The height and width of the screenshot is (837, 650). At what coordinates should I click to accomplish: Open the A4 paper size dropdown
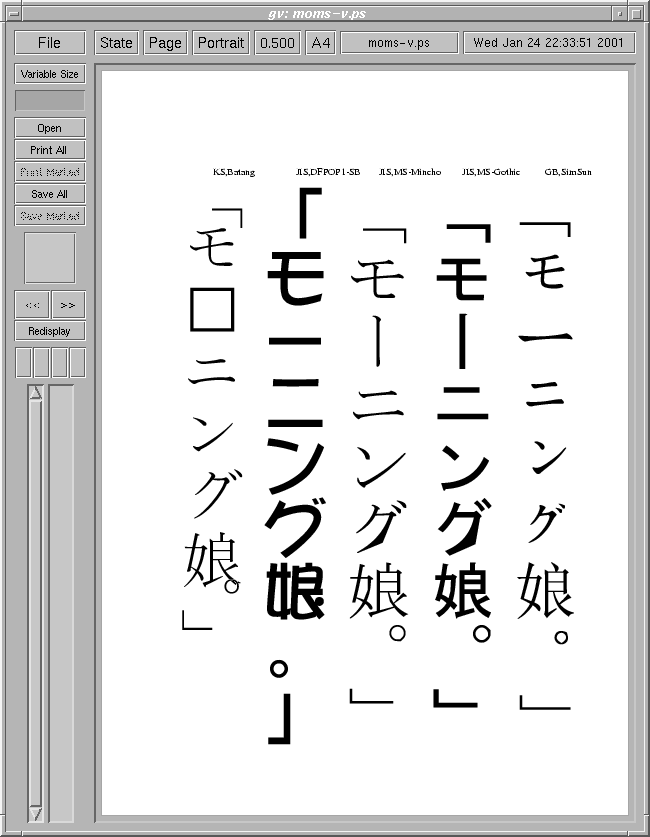320,43
